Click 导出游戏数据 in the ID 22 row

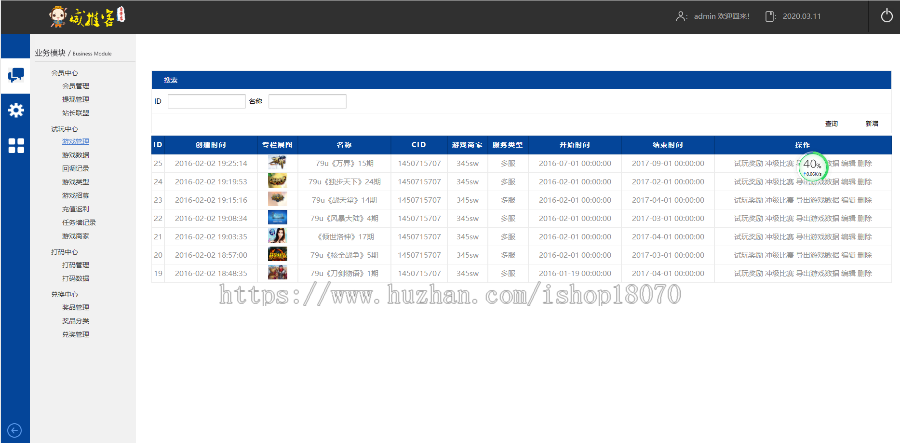click(x=817, y=219)
